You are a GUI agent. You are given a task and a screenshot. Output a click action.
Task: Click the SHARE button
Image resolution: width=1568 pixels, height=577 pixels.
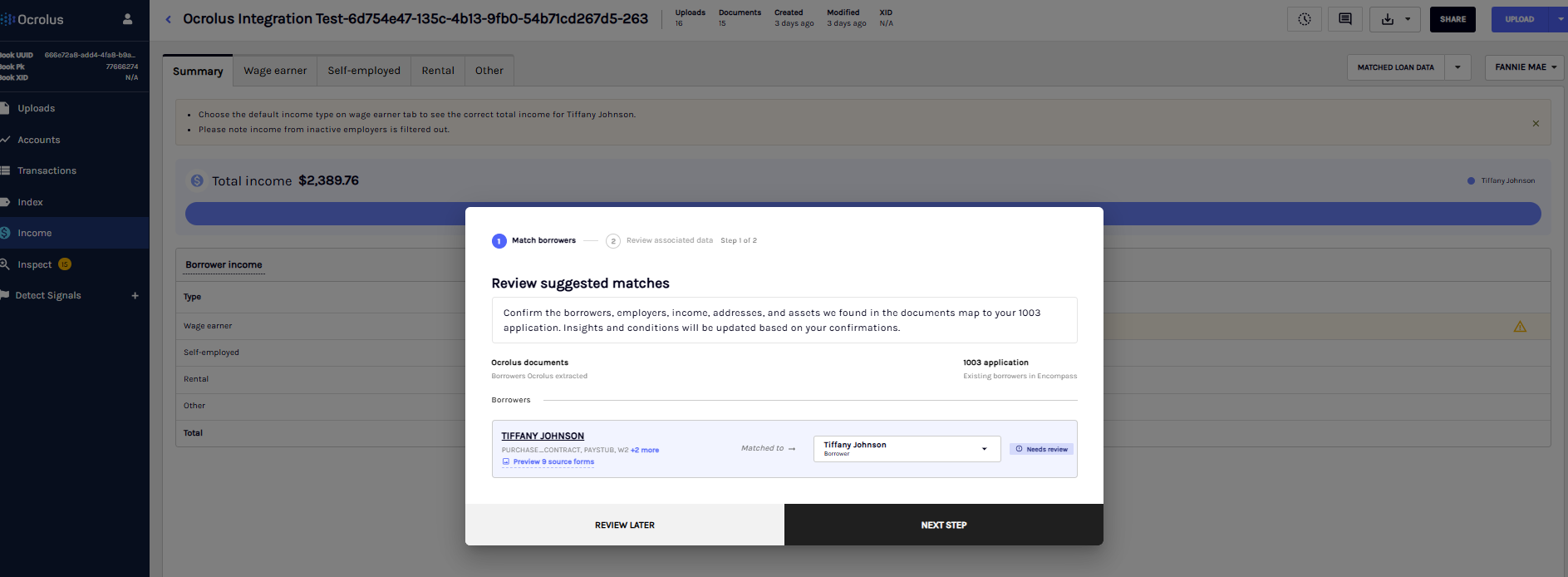(1452, 19)
